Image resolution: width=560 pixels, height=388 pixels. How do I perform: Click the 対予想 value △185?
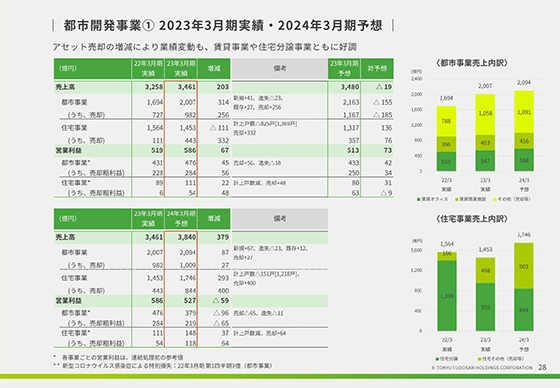382,115
